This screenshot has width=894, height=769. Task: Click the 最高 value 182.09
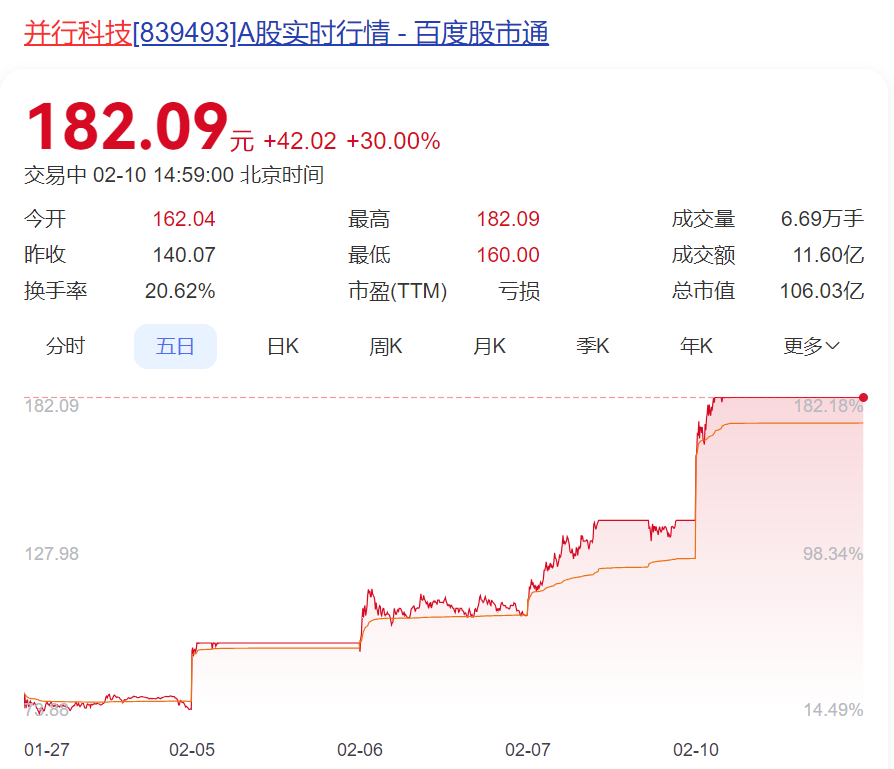(x=508, y=219)
